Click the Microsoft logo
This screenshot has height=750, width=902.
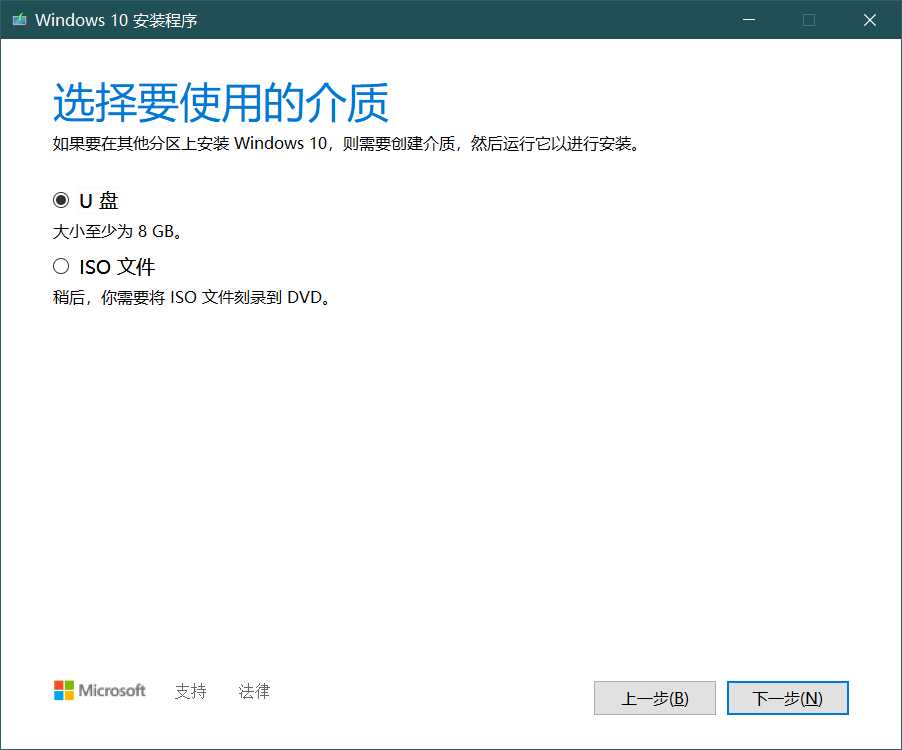click(x=100, y=690)
